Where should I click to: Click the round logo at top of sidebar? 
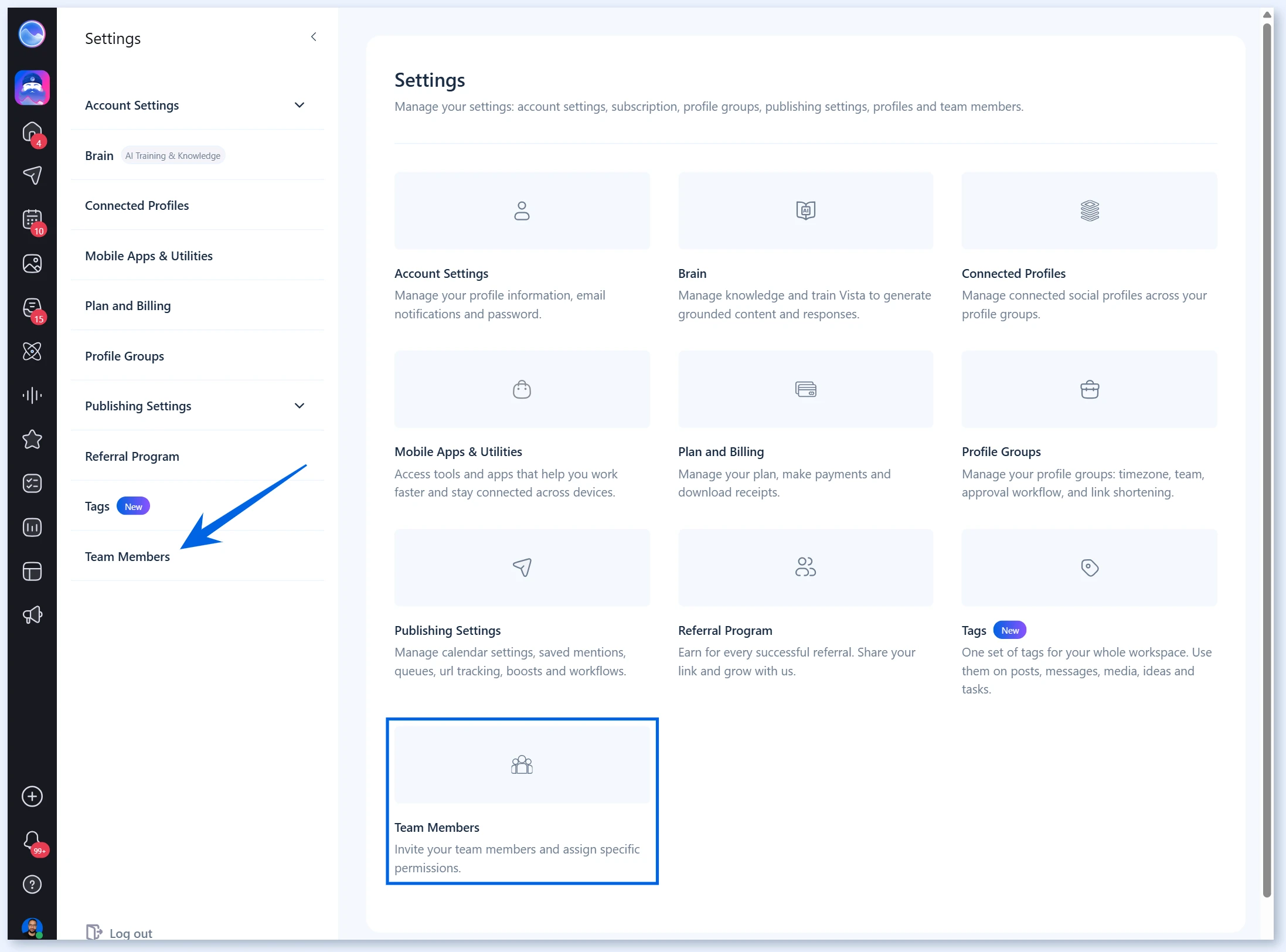(32, 34)
